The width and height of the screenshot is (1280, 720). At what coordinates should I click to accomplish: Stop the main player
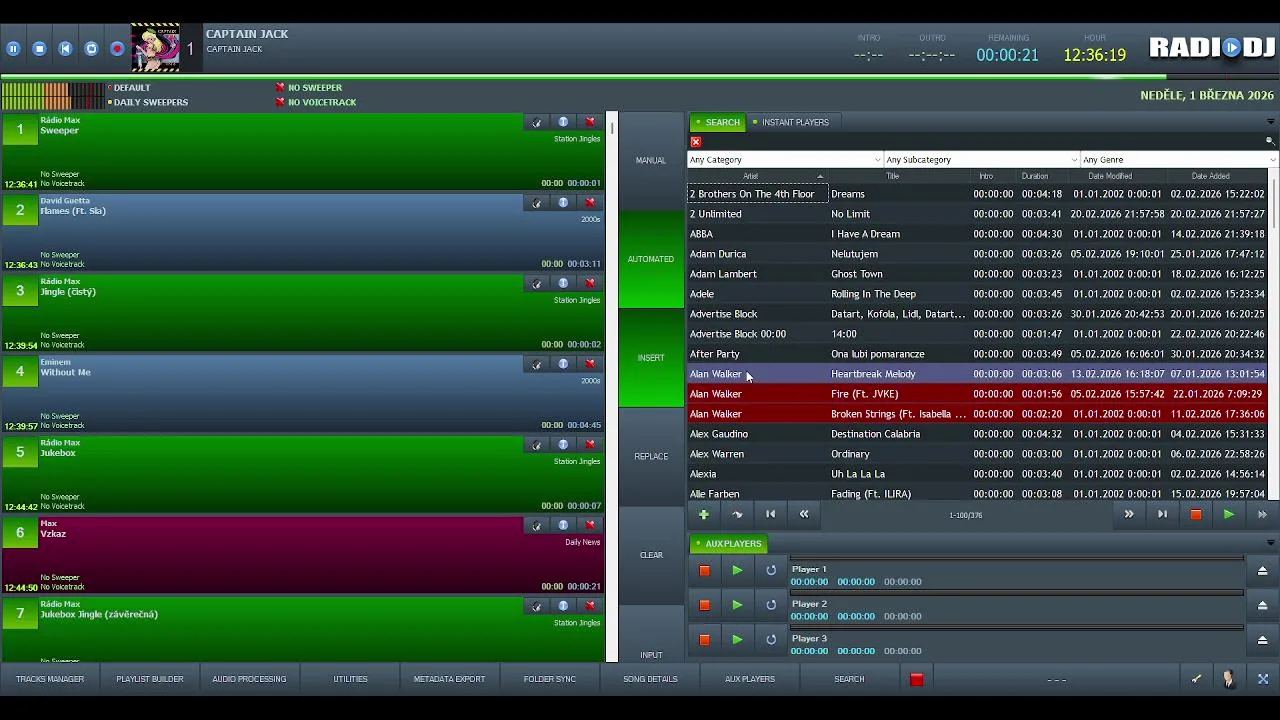(x=39, y=48)
